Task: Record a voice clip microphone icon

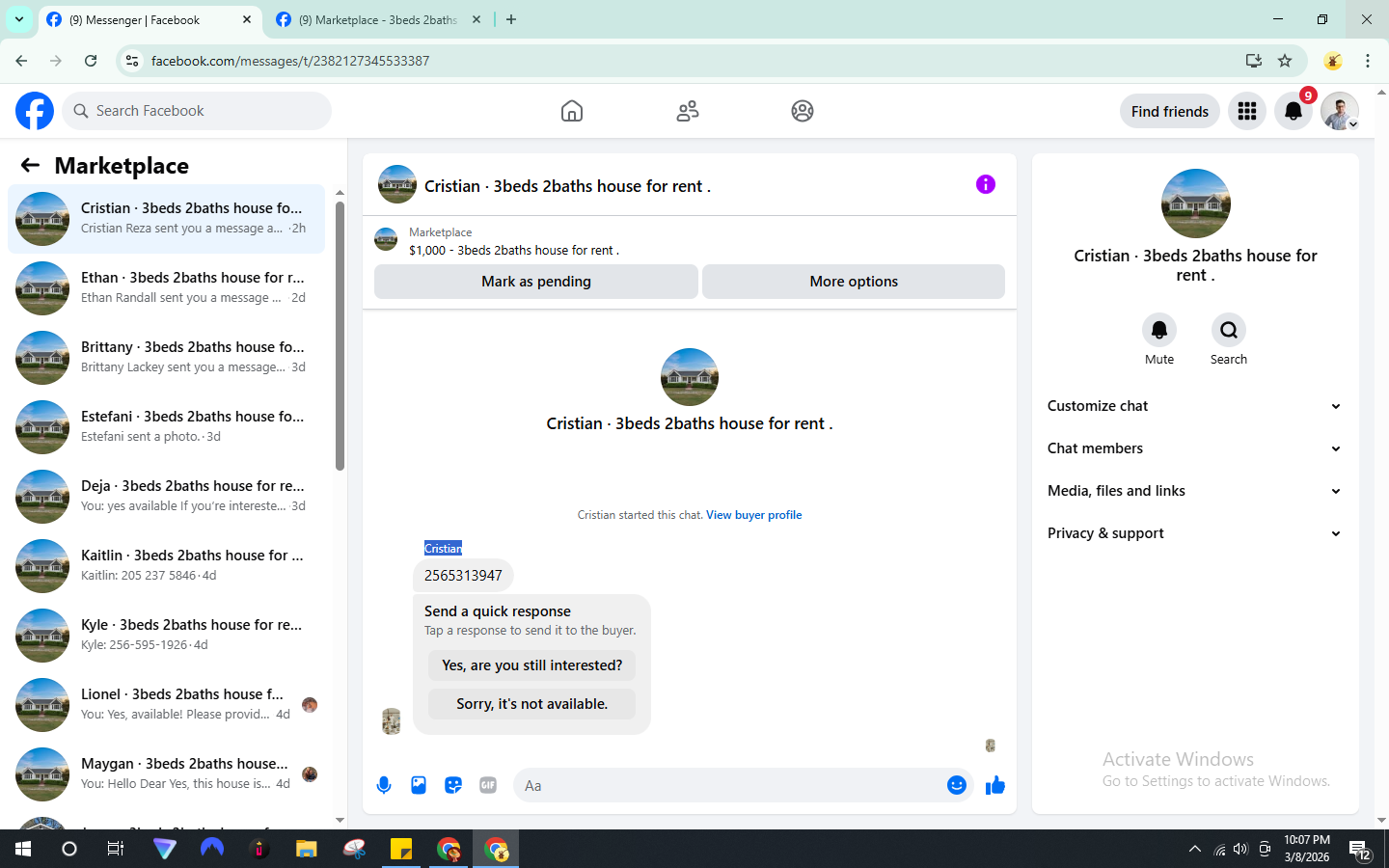Action: click(x=384, y=785)
